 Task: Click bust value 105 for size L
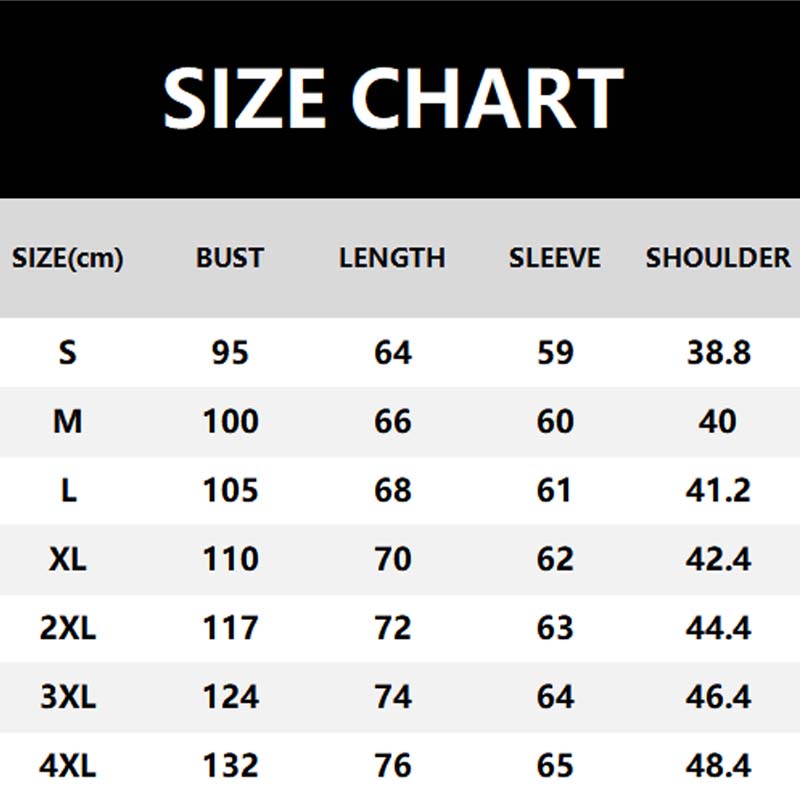[230, 490]
